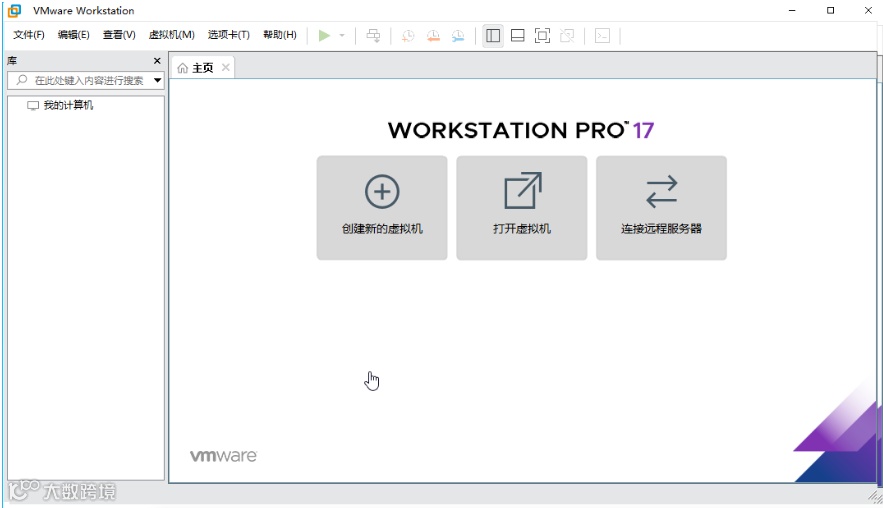Click the green Power On play button
Image resolution: width=883 pixels, height=508 pixels.
[324, 35]
